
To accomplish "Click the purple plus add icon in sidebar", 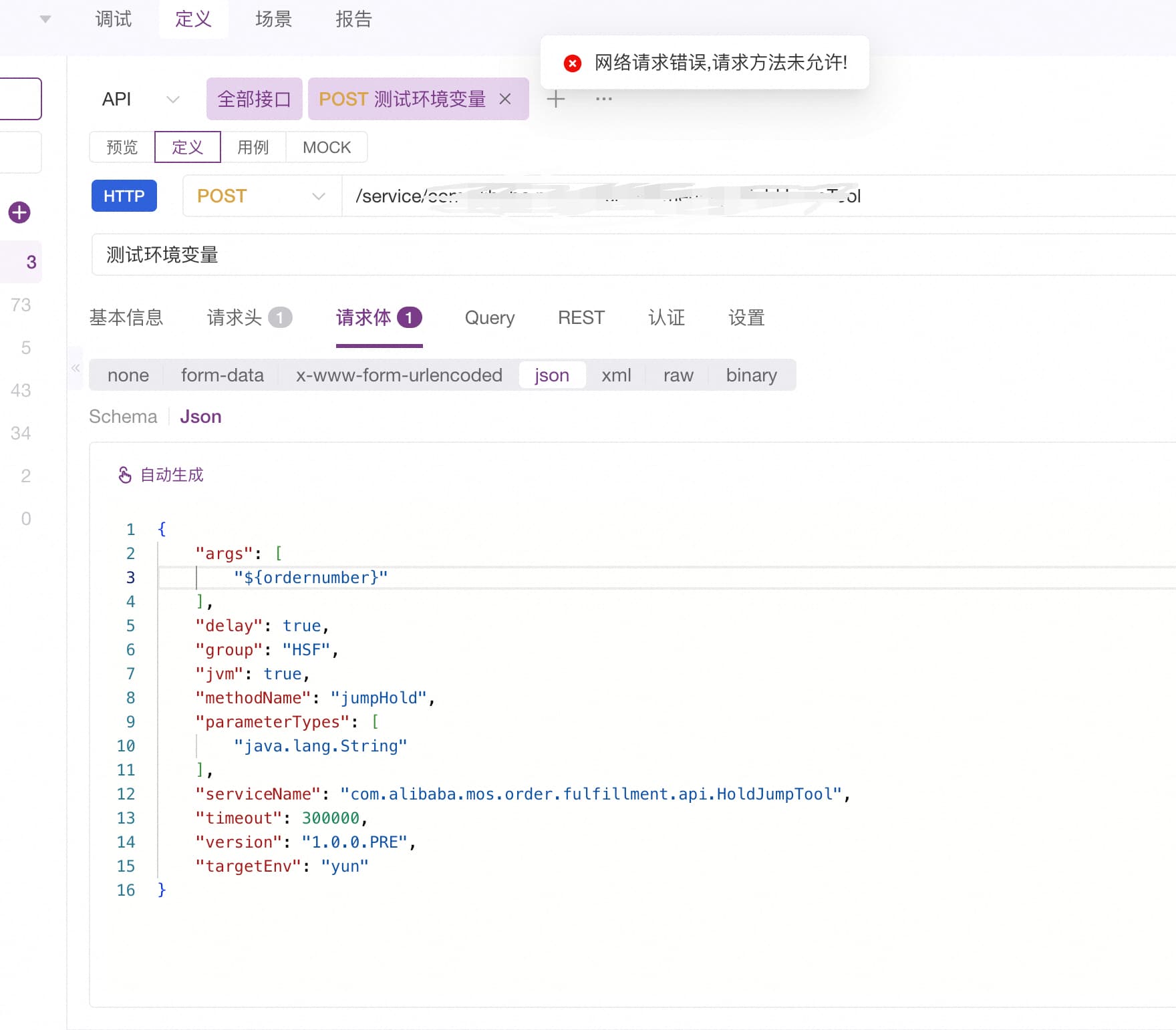I will 19,212.
